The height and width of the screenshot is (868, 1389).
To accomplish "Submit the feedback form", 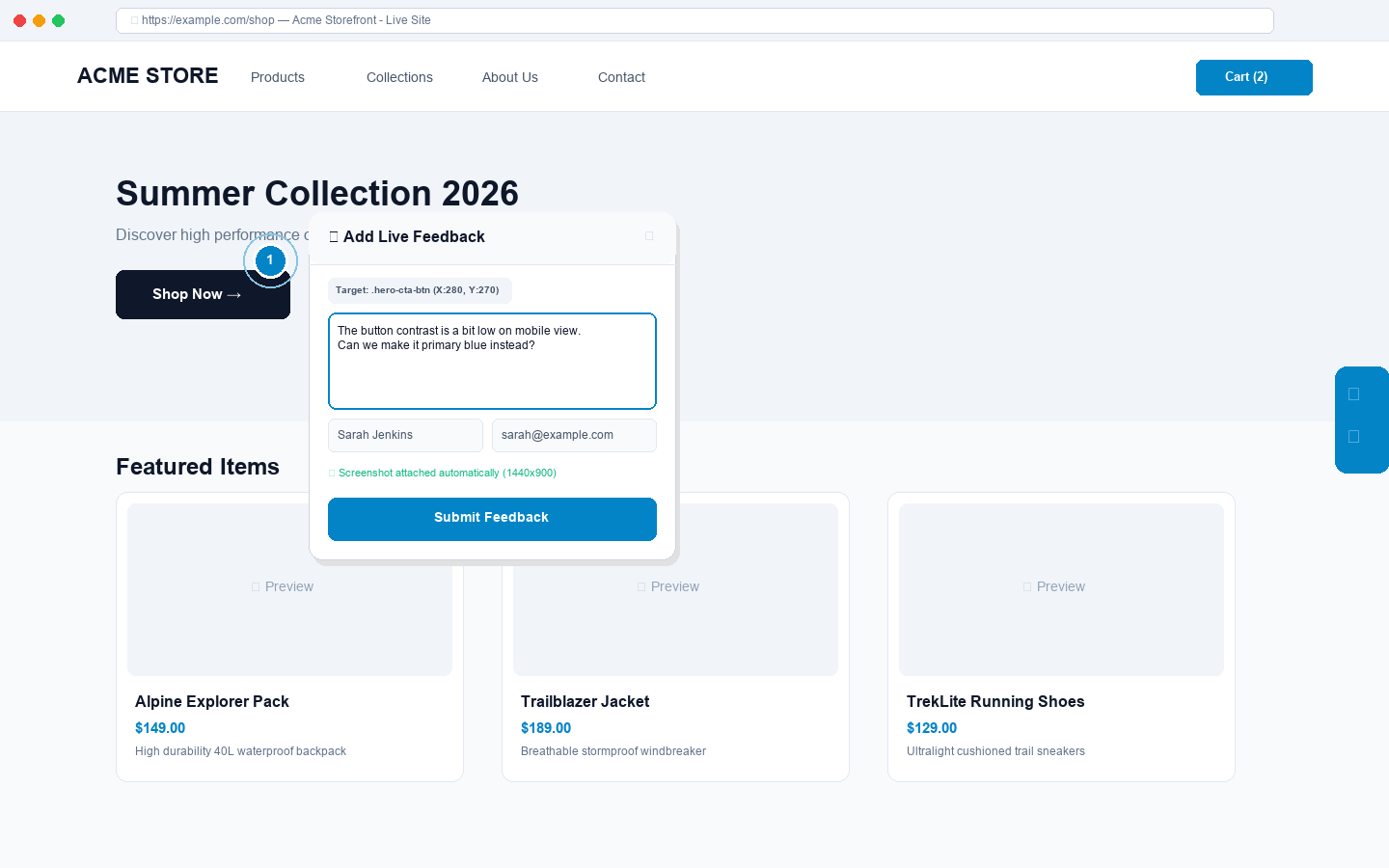I will (x=492, y=519).
